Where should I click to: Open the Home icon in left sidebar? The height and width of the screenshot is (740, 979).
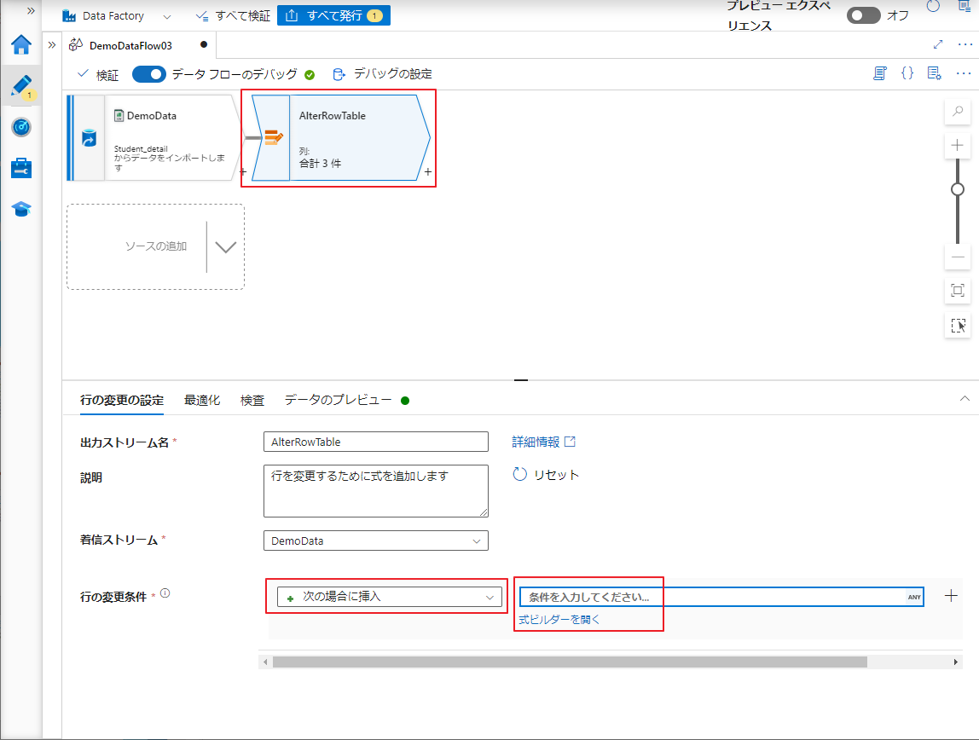21,45
